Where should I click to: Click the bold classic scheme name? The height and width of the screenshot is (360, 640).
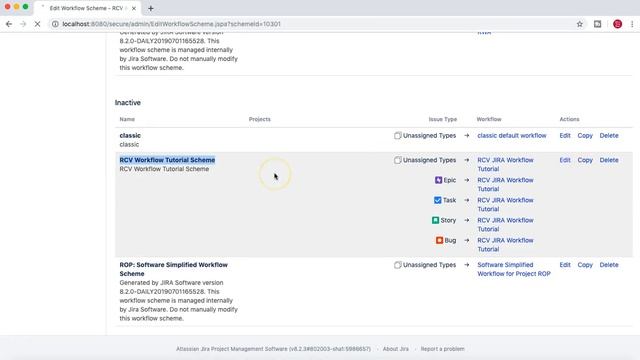(x=130, y=136)
